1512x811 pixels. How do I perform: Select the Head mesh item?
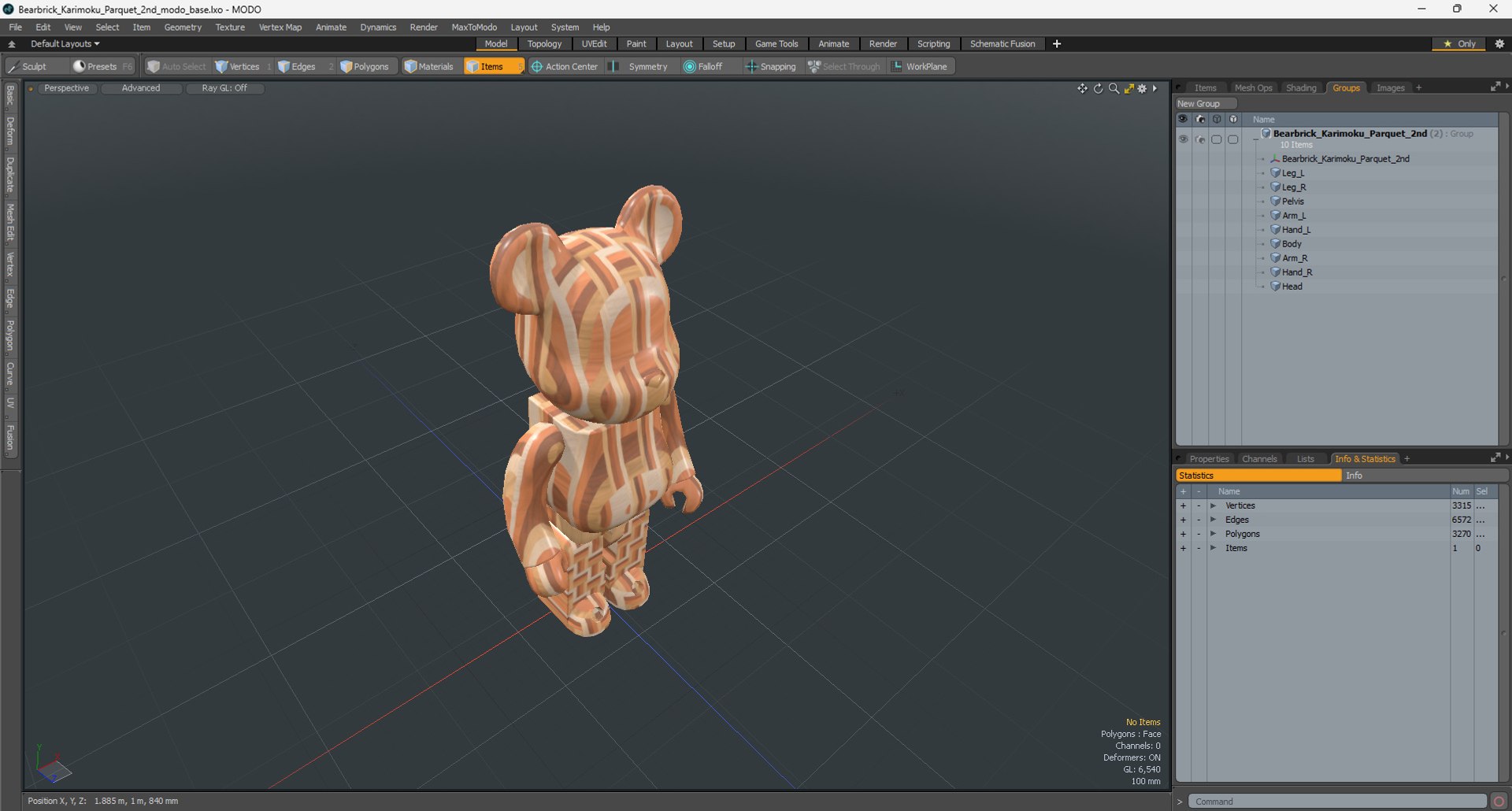(x=1291, y=287)
